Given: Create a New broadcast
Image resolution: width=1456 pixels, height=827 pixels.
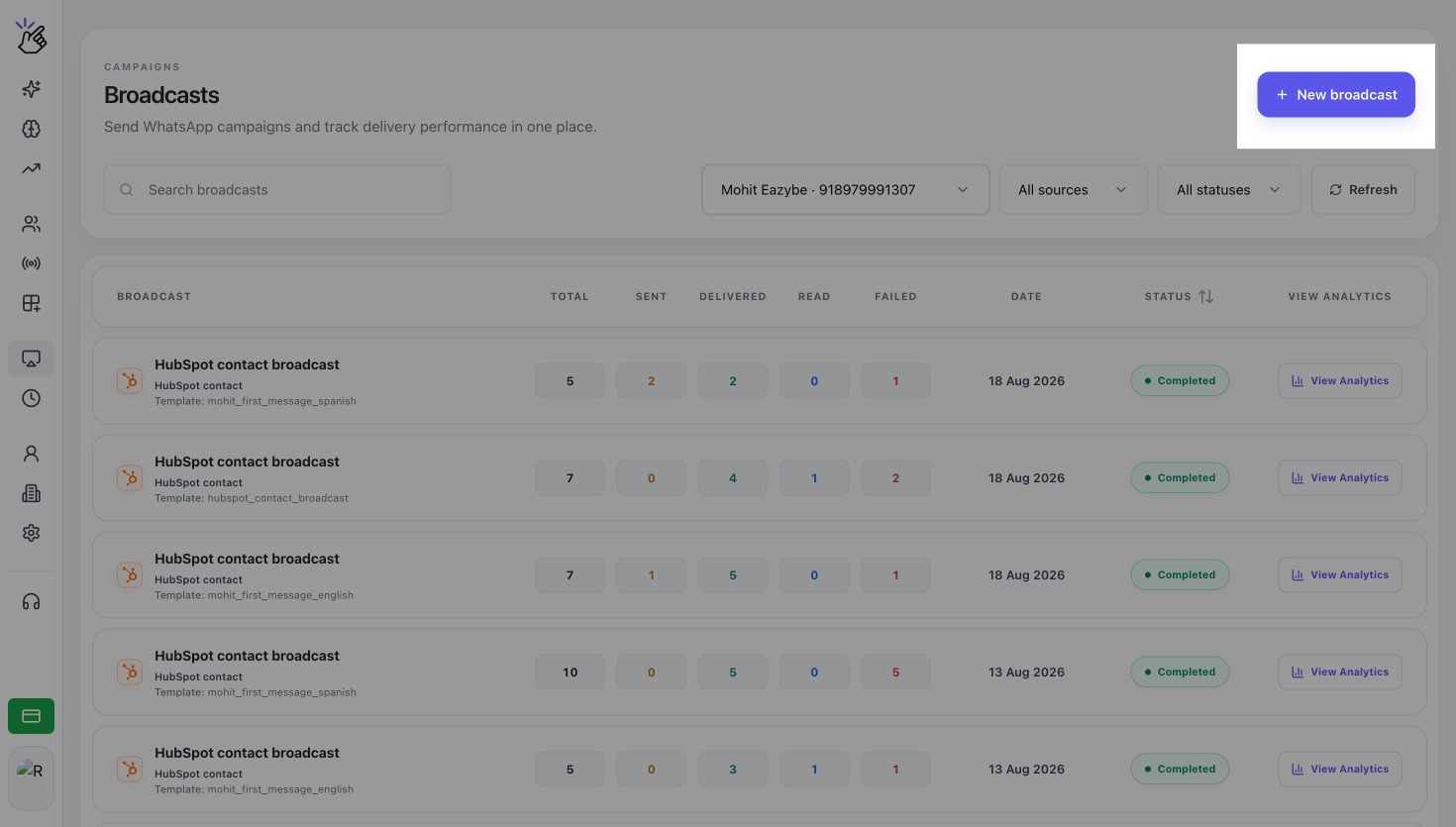Looking at the screenshot, I should pos(1336,95).
